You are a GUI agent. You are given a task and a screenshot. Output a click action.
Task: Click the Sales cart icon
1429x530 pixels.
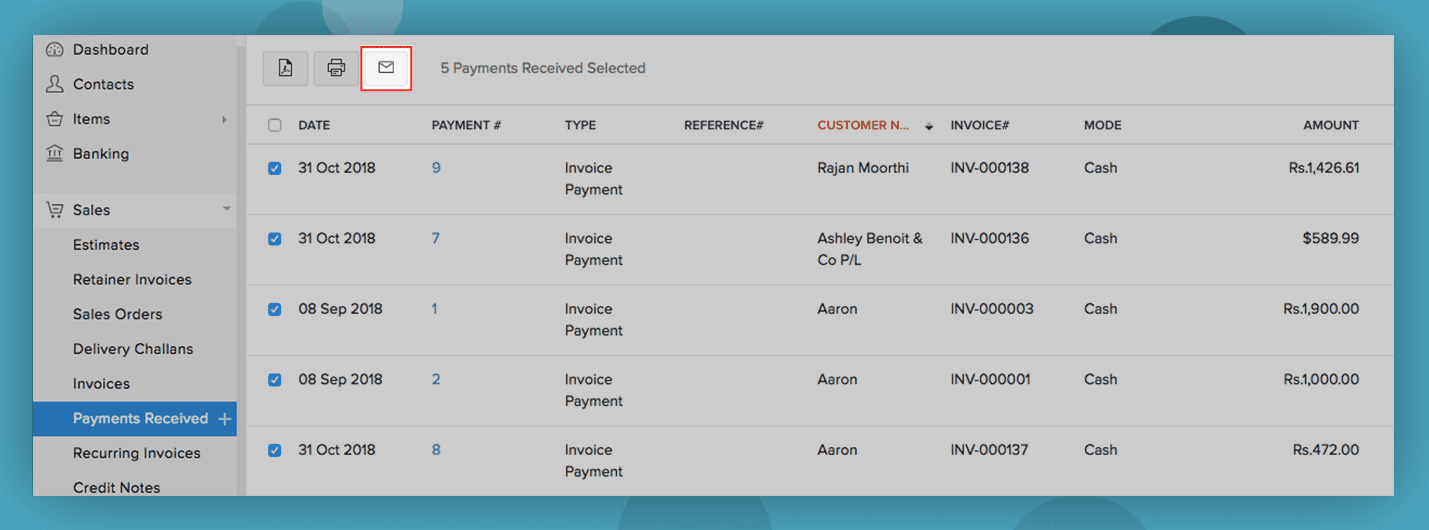(55, 210)
